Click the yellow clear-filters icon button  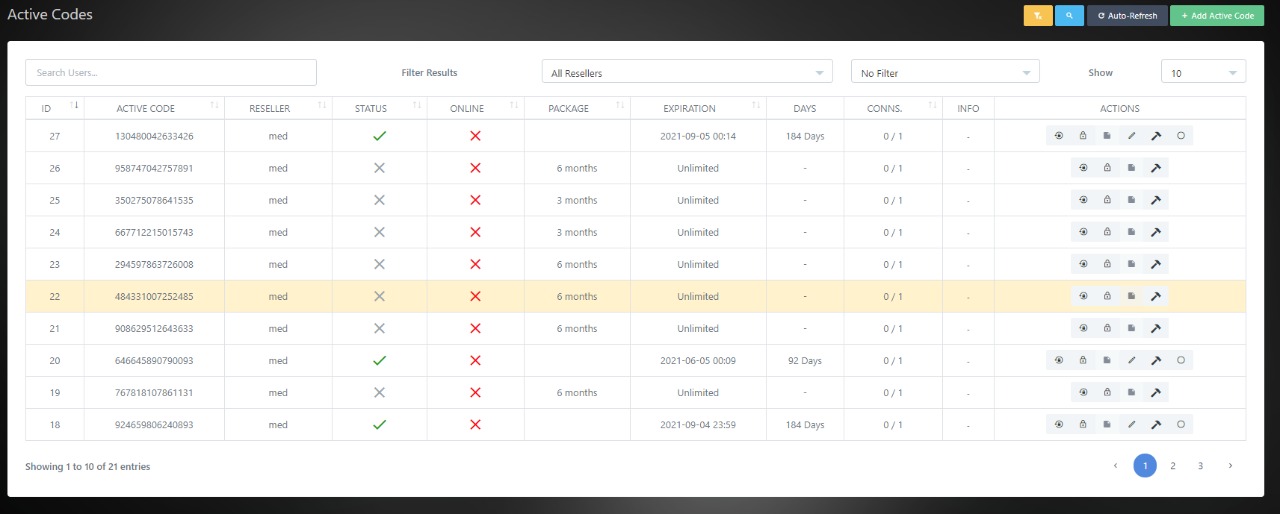(x=1038, y=16)
